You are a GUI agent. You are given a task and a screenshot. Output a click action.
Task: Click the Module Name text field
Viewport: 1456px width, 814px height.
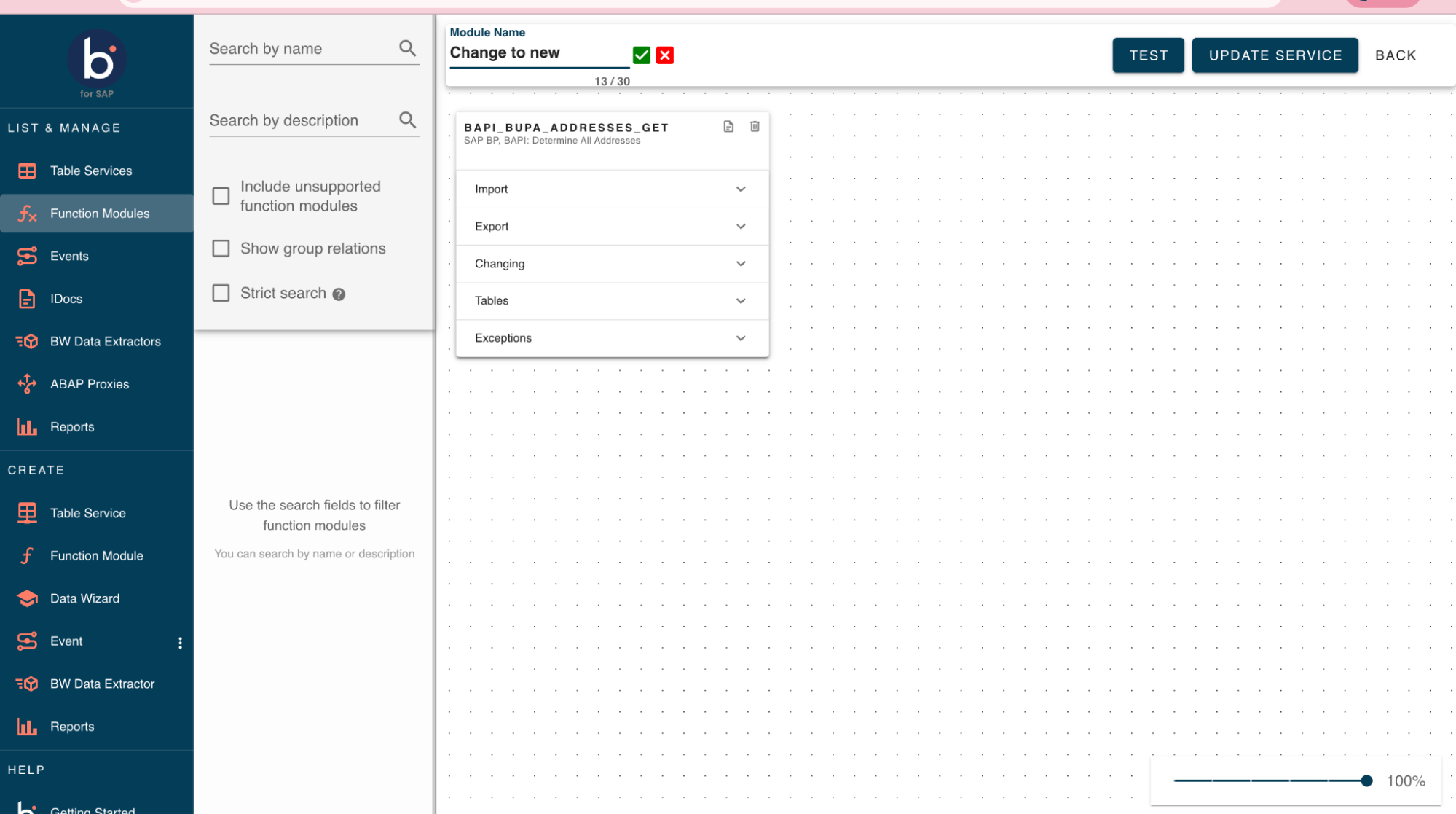[539, 53]
